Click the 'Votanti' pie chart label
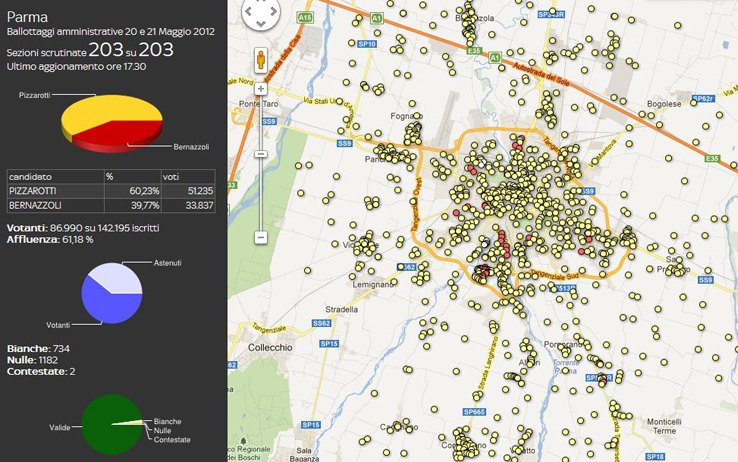The height and width of the screenshot is (462, 738). click(x=58, y=325)
